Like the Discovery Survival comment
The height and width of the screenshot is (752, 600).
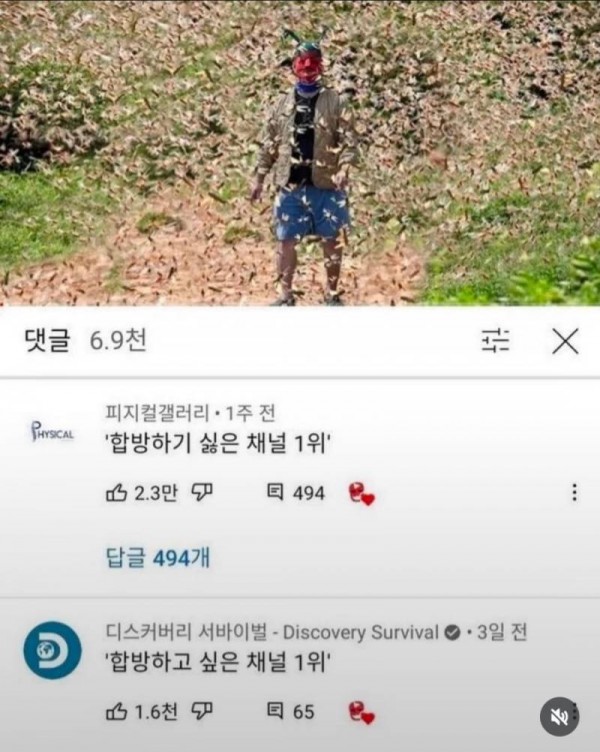tap(116, 711)
